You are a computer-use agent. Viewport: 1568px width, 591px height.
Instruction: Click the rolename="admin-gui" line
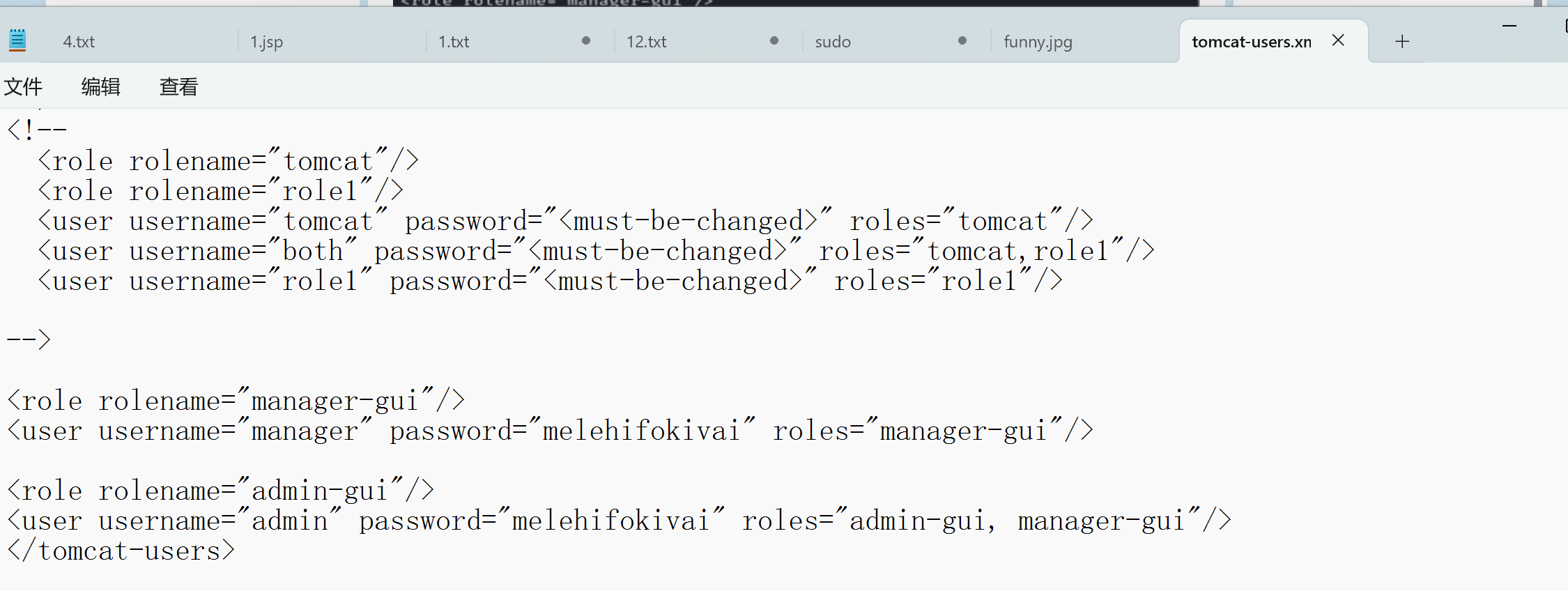(x=220, y=491)
